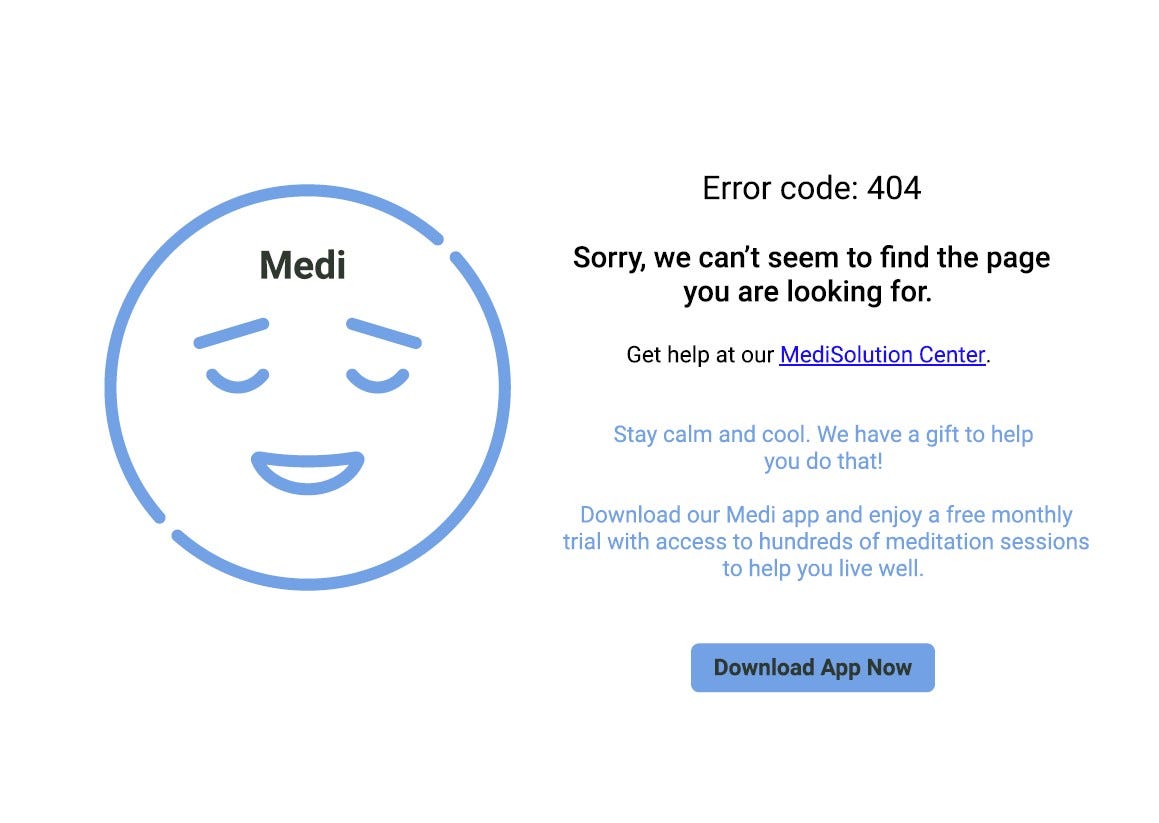Screen dimensions: 1159x823
Task: Click the "Download our Medi app and enjoy" line
Action: 826,515
